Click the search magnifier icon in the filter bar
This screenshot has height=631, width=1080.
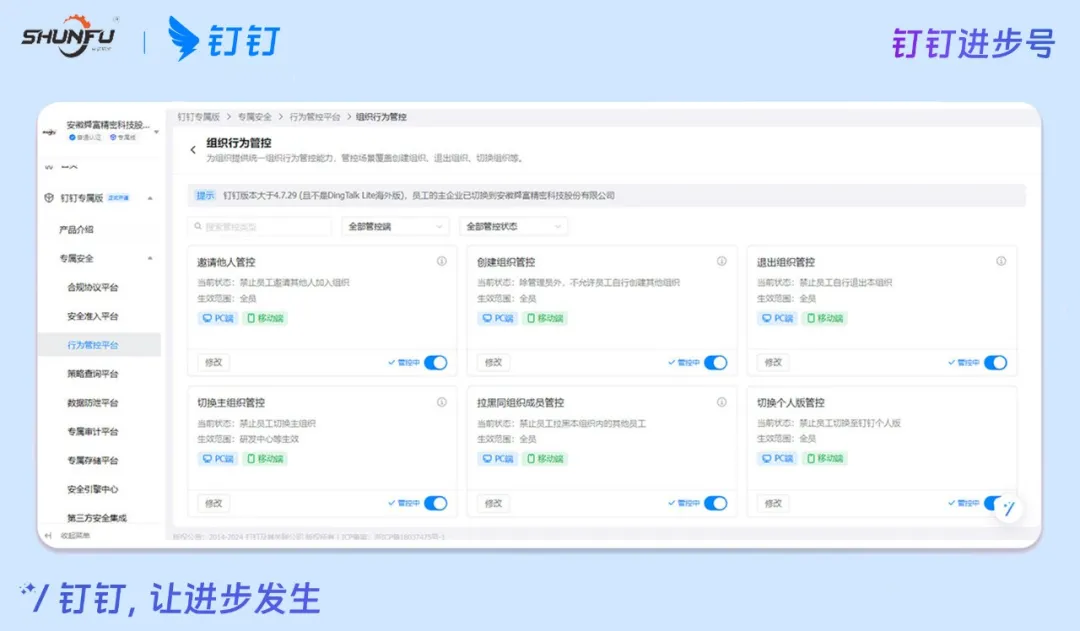pos(198,226)
